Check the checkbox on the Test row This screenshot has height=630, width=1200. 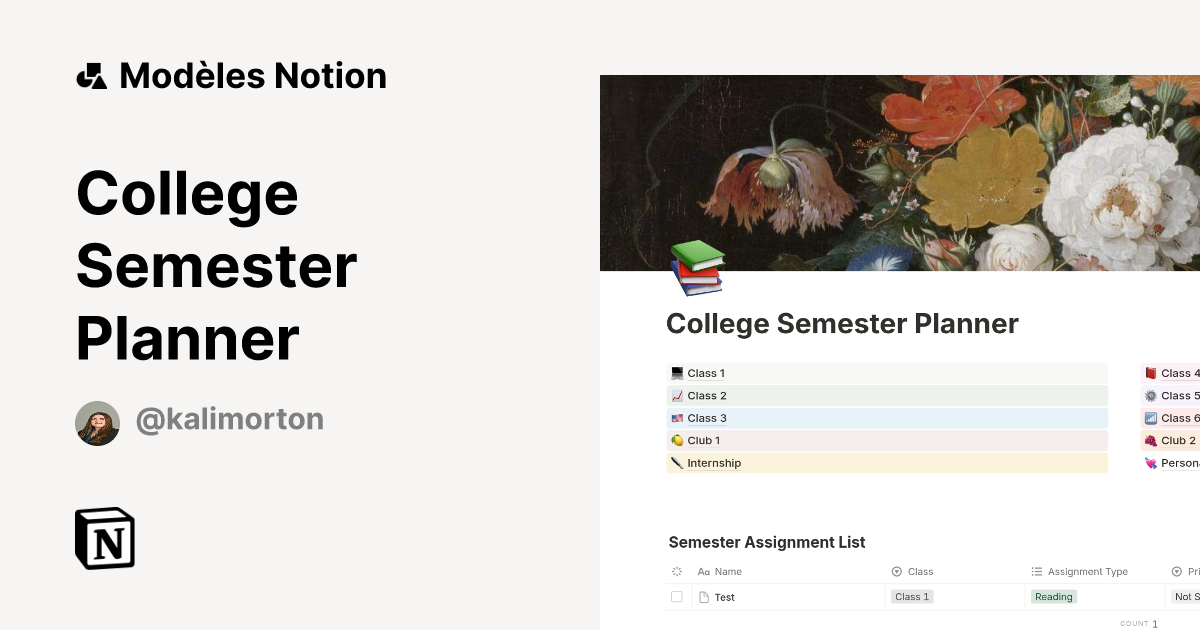[x=677, y=596]
